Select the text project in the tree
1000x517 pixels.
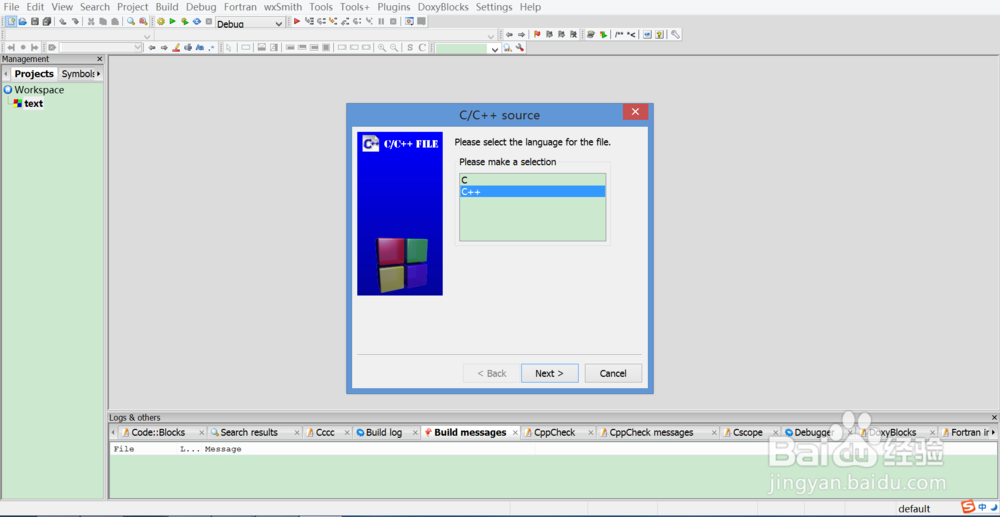click(x=33, y=103)
